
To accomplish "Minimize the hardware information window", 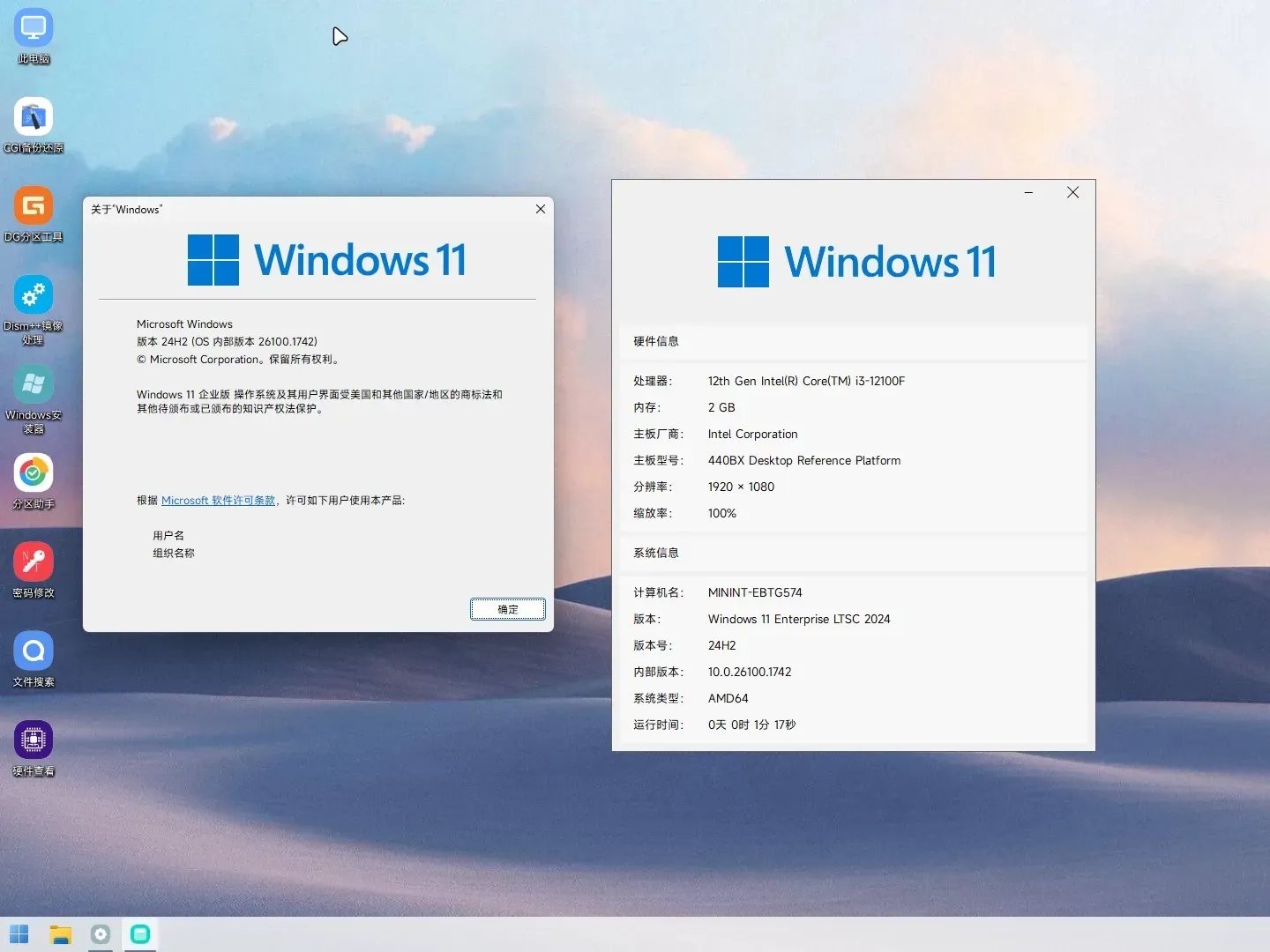I will (1028, 192).
